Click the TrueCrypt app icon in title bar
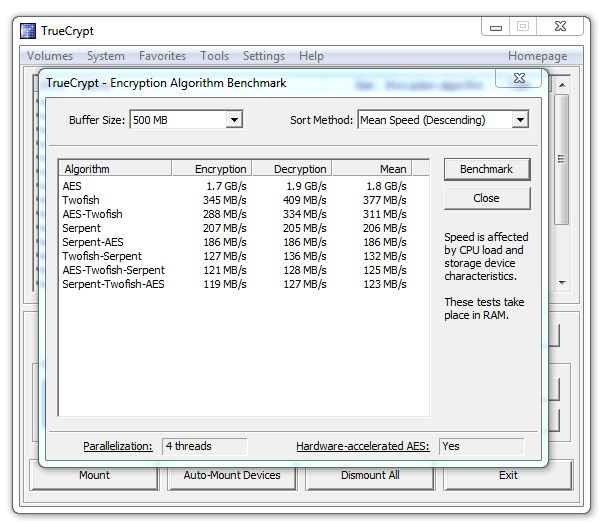Screen dimensions: 604x525 click(28, 31)
